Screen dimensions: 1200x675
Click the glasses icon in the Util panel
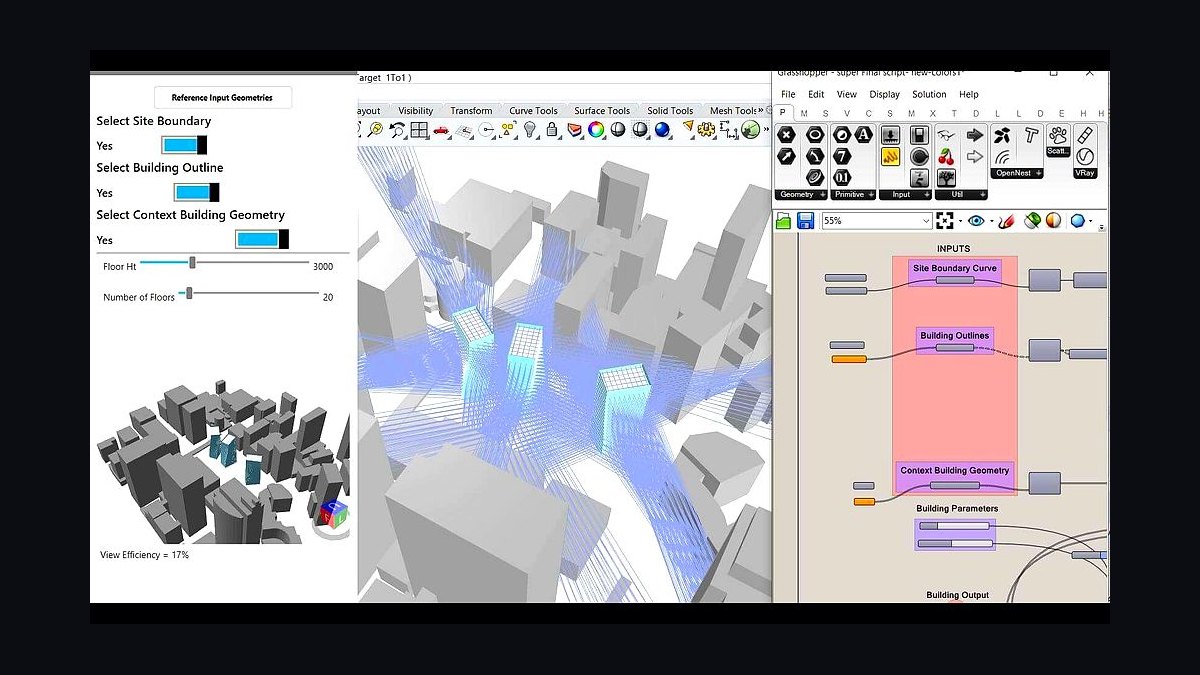click(946, 135)
